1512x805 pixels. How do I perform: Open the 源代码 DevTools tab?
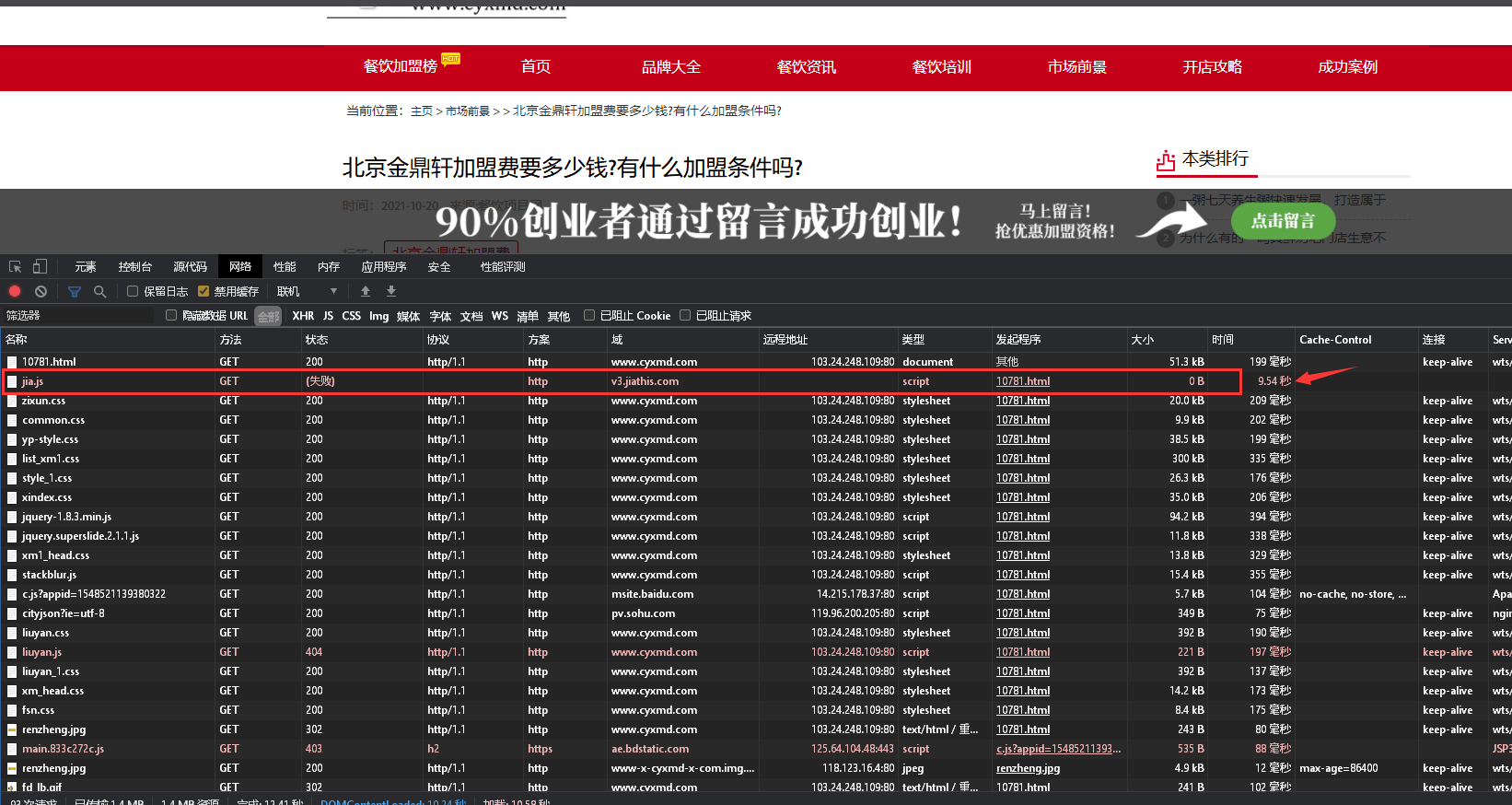click(191, 267)
